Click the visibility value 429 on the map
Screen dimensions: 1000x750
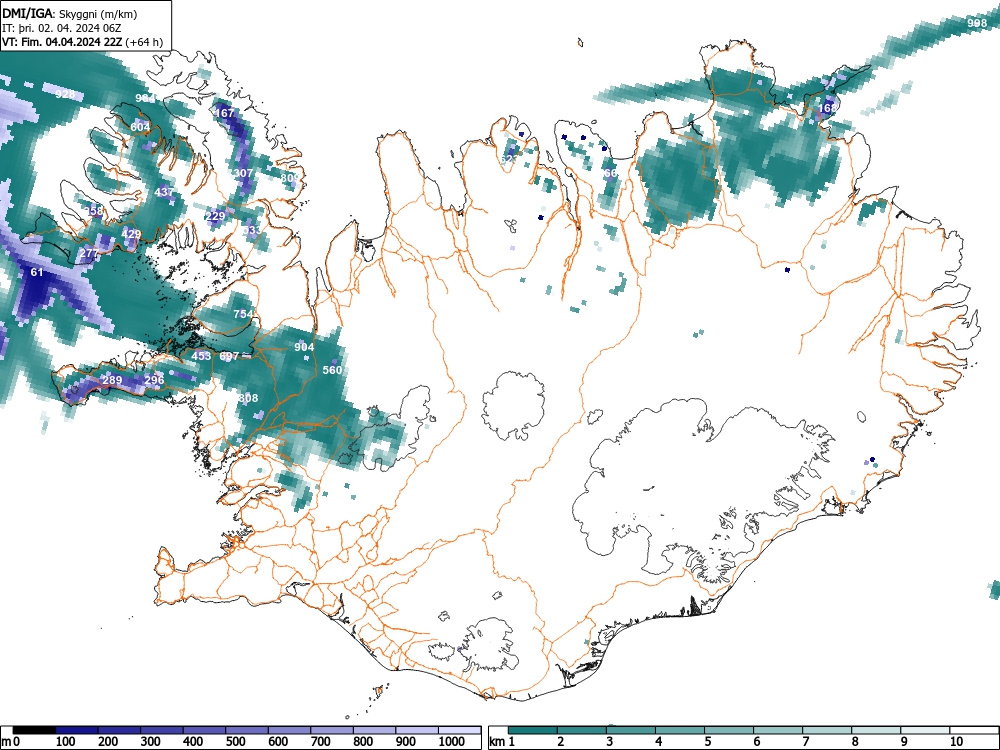tap(131, 234)
